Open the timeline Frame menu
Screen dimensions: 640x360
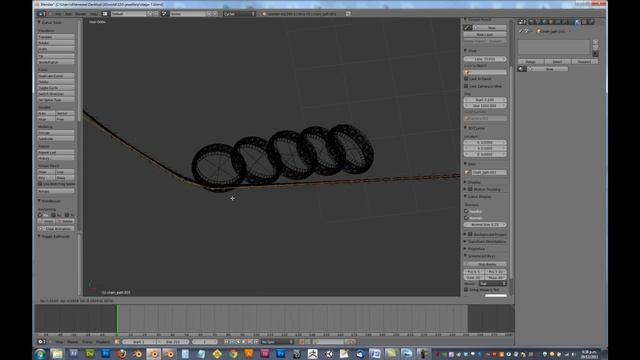click(87, 342)
